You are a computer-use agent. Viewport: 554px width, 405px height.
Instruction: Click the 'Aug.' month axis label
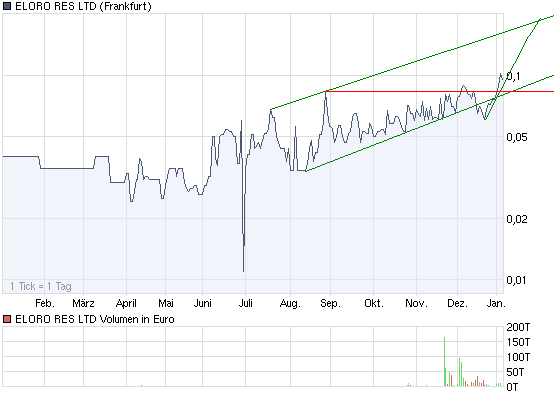point(290,304)
